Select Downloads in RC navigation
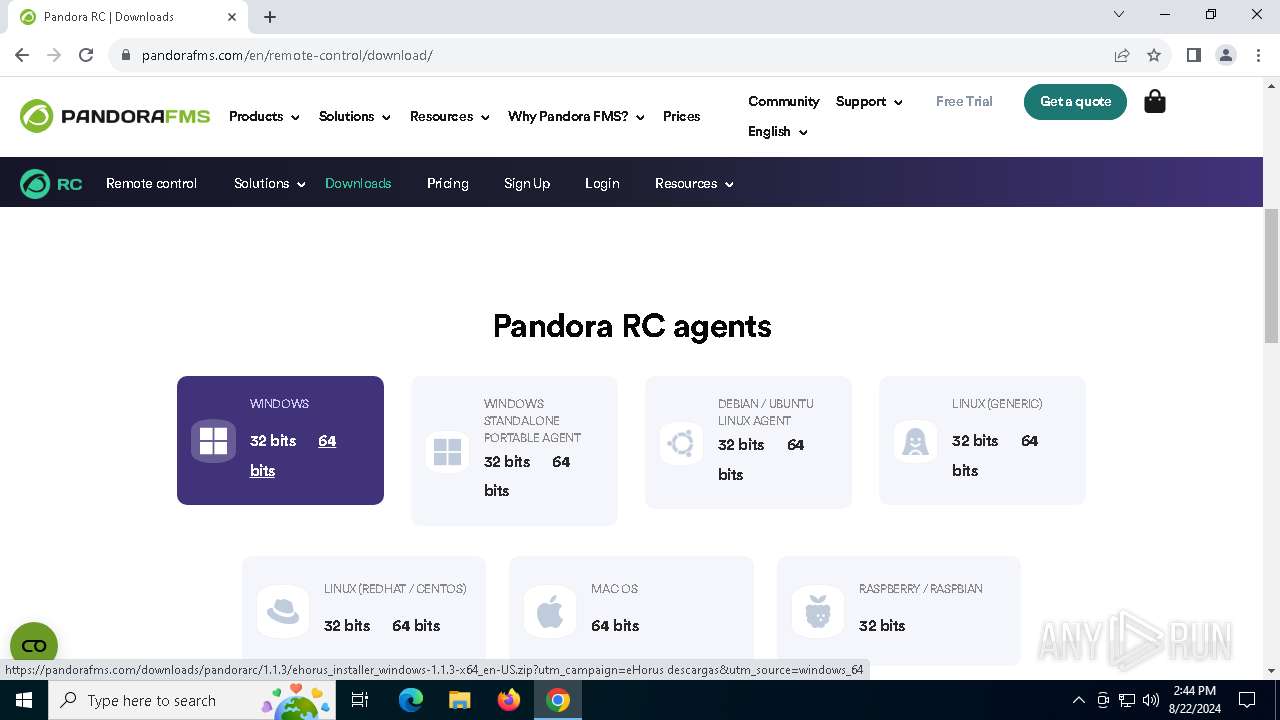This screenshot has height=720, width=1280. 358,184
